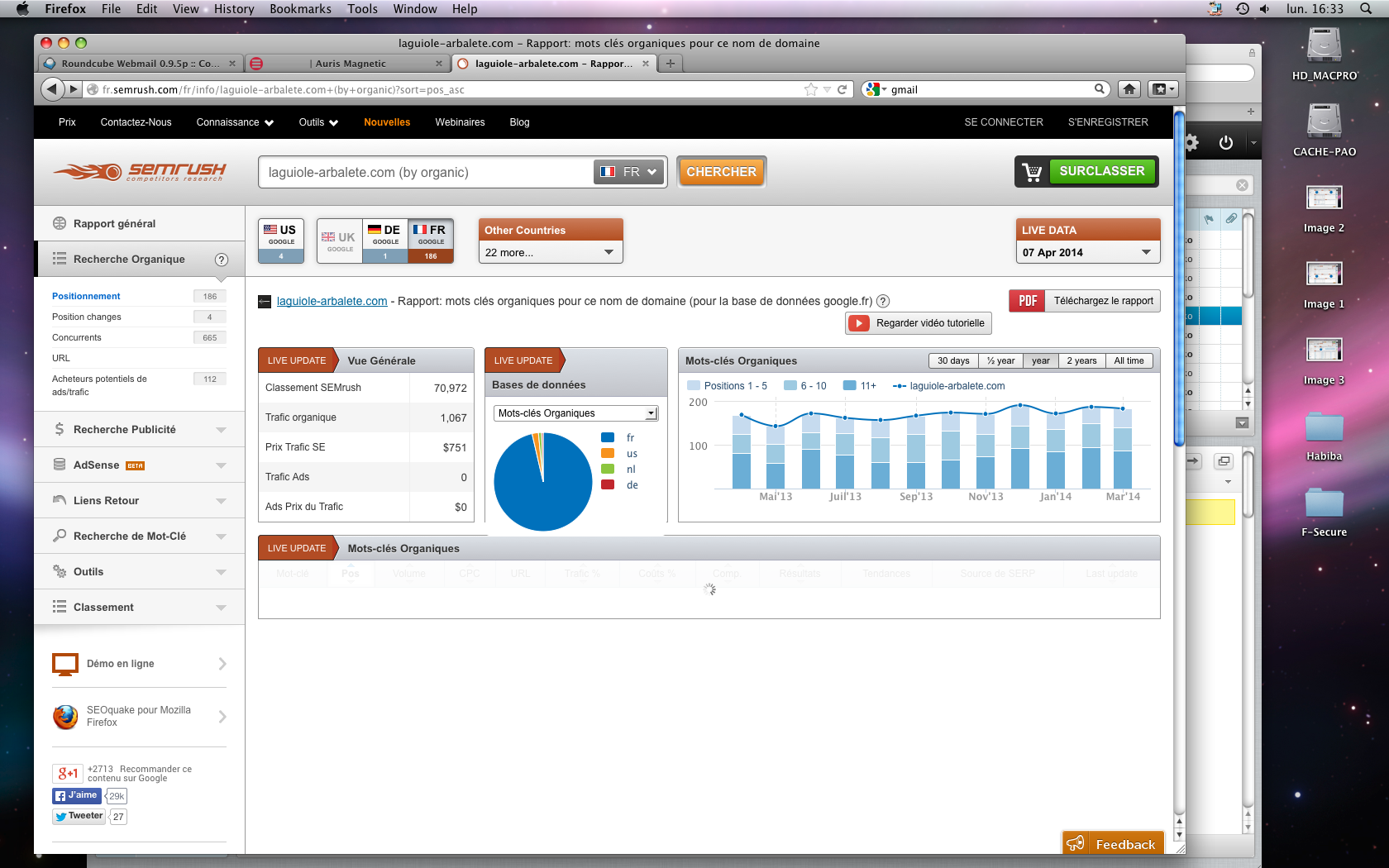Click the Tweeter button
1389x868 pixels.
(x=79, y=817)
